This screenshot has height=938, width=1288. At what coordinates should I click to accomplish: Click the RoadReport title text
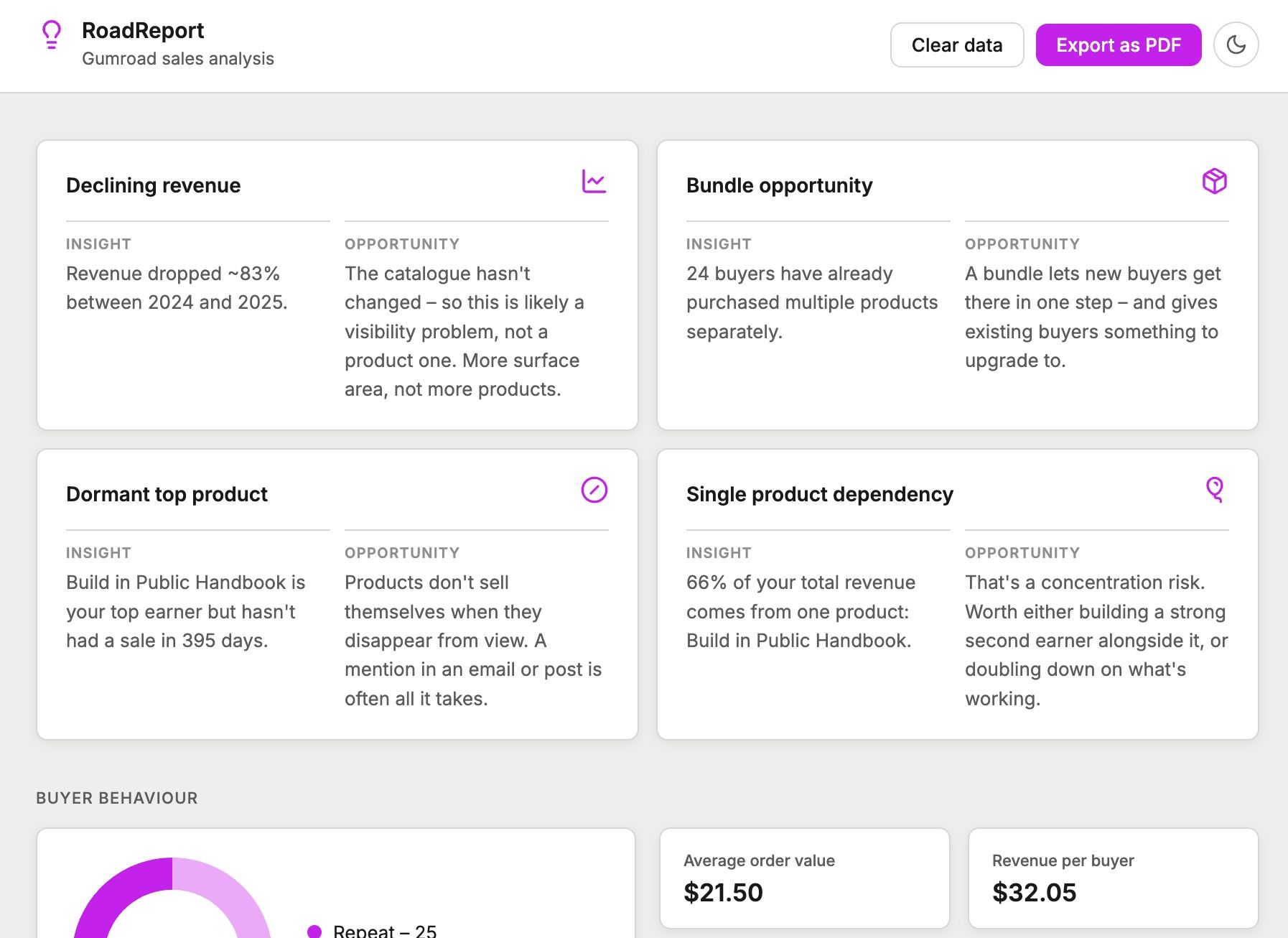(143, 30)
